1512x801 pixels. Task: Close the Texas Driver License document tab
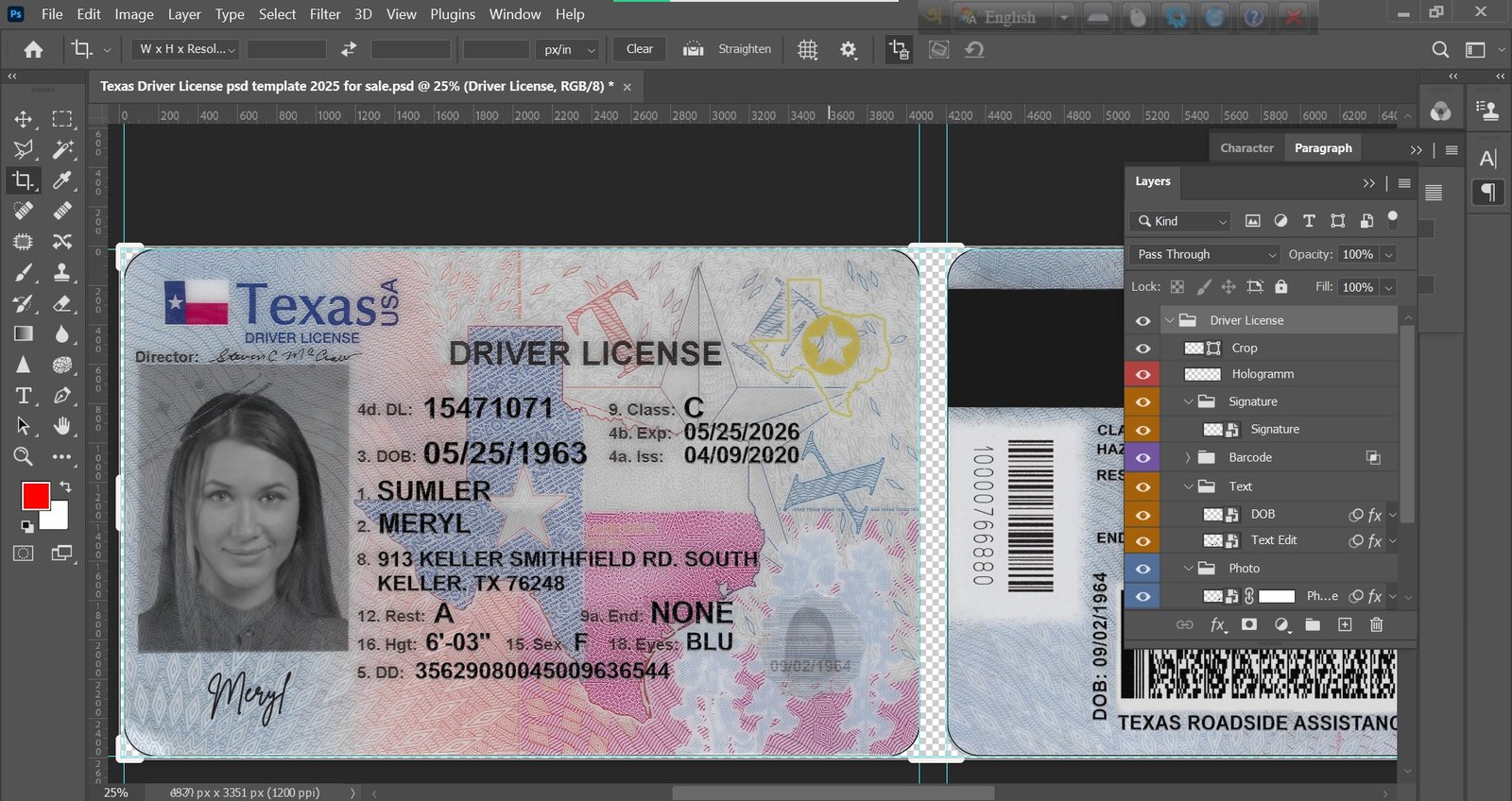(627, 87)
